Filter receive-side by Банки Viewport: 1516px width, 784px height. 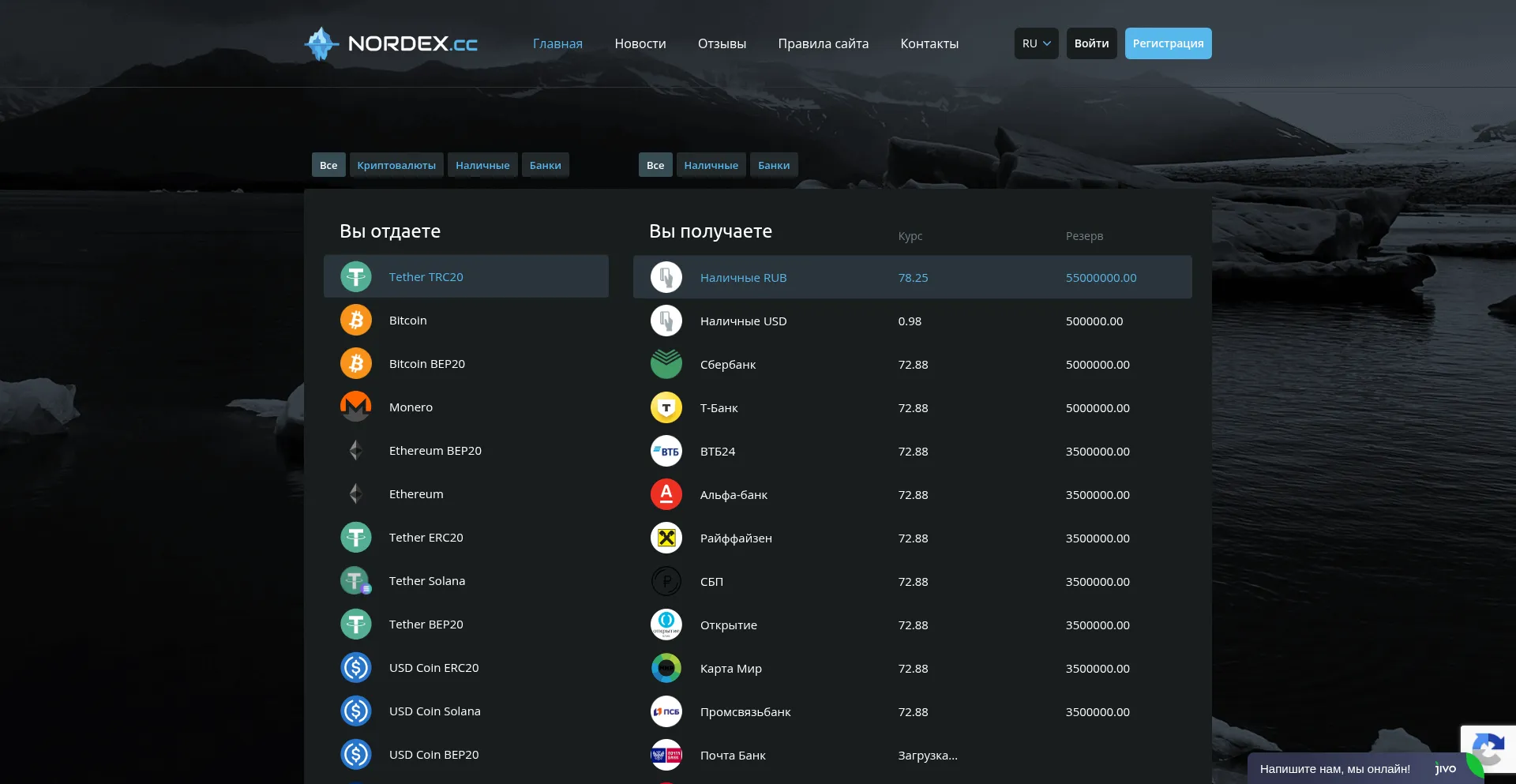[x=774, y=165]
